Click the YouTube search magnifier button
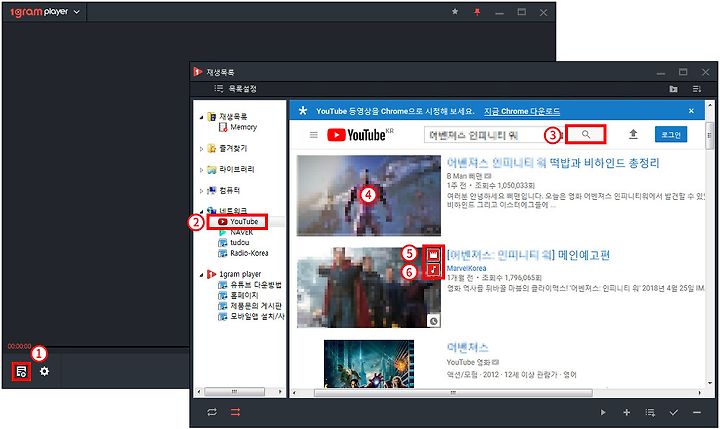720x429 pixels. (585, 134)
